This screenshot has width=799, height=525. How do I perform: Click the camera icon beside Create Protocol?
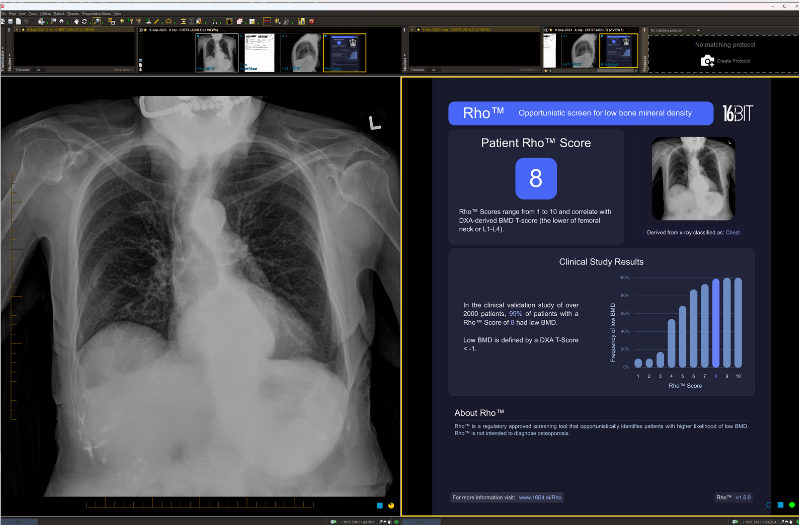(x=707, y=61)
